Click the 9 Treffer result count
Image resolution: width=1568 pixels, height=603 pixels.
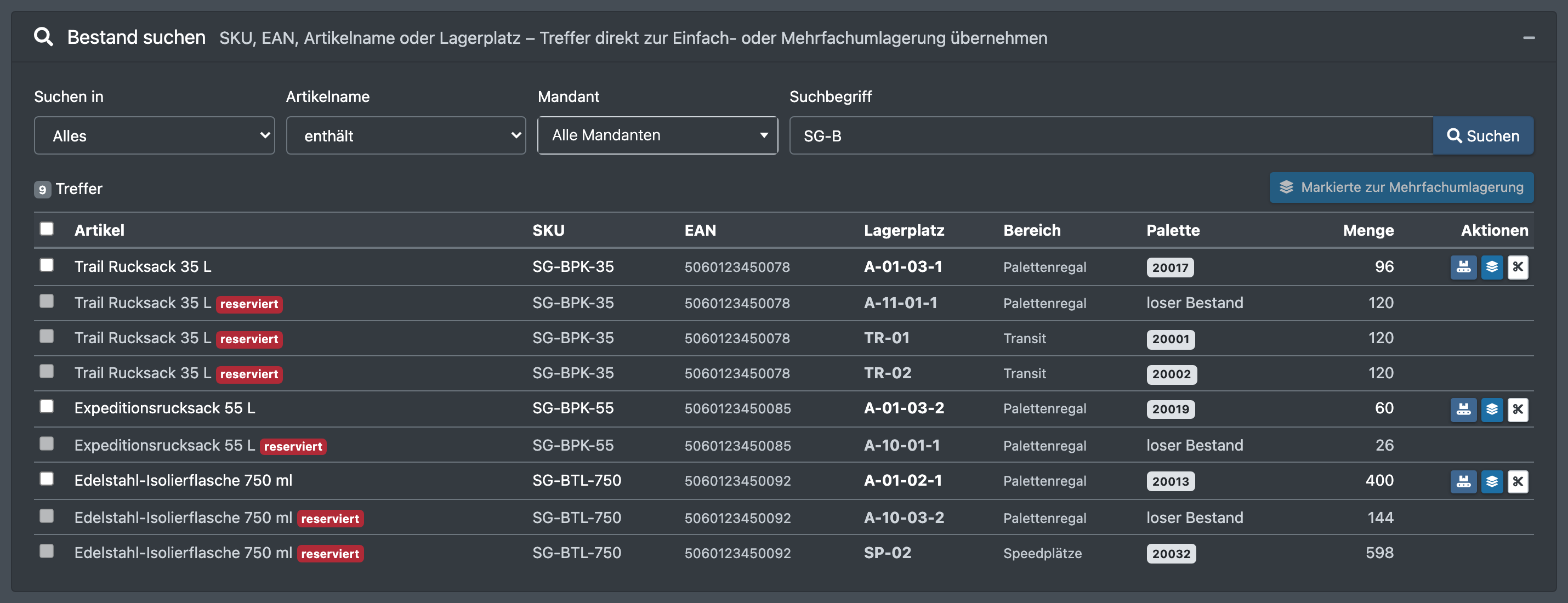pyautogui.click(x=68, y=189)
